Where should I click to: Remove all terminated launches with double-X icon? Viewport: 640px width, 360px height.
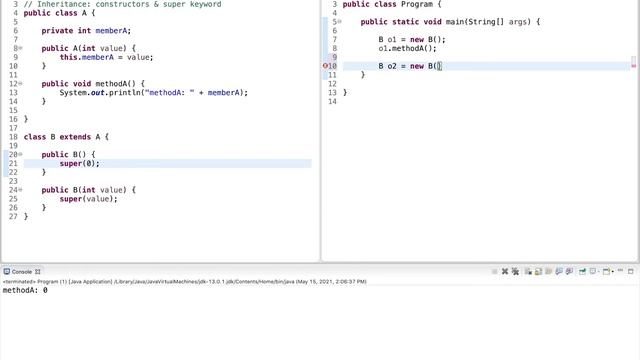pos(515,271)
